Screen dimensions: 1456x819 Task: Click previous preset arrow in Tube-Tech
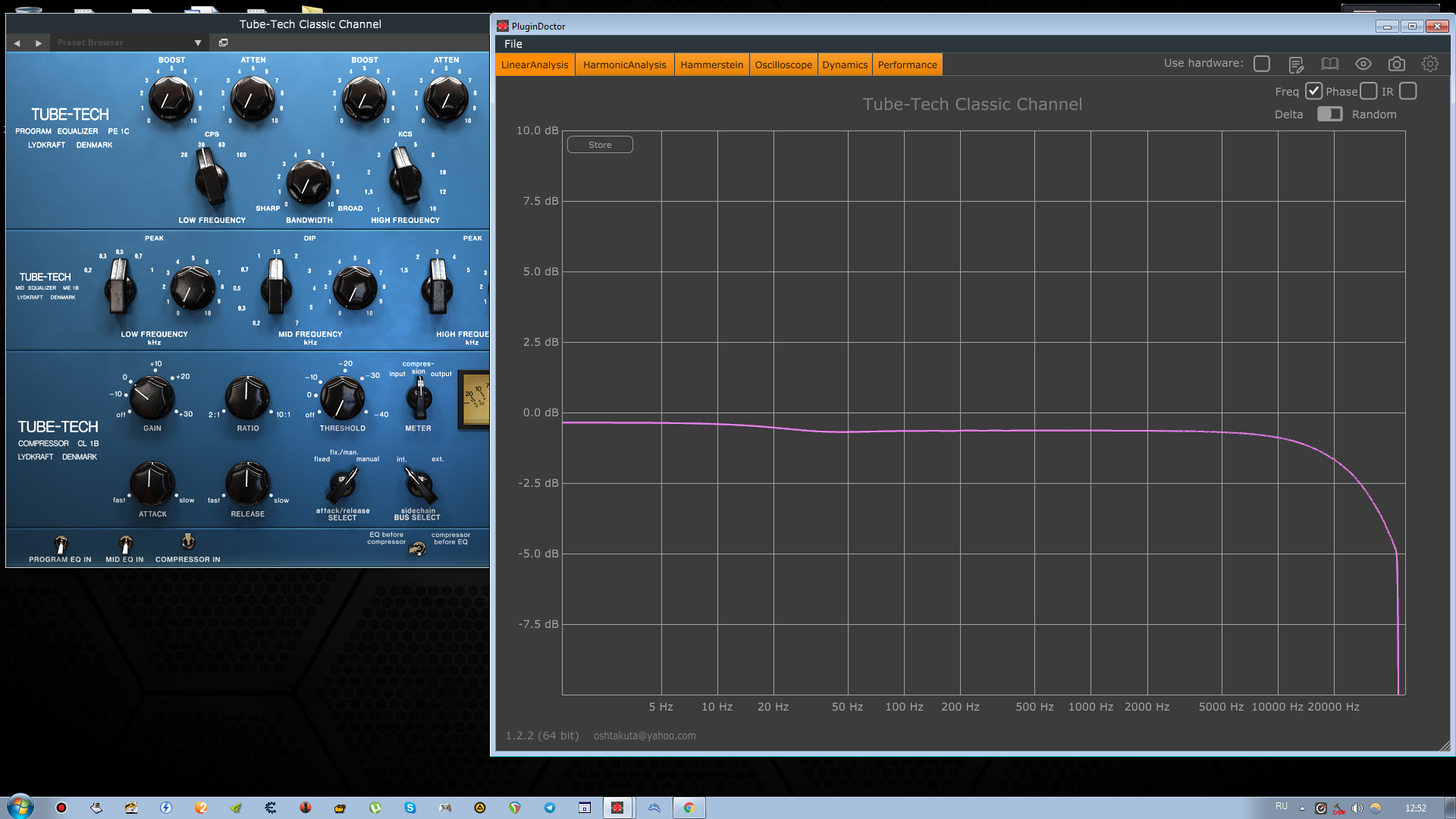point(17,43)
